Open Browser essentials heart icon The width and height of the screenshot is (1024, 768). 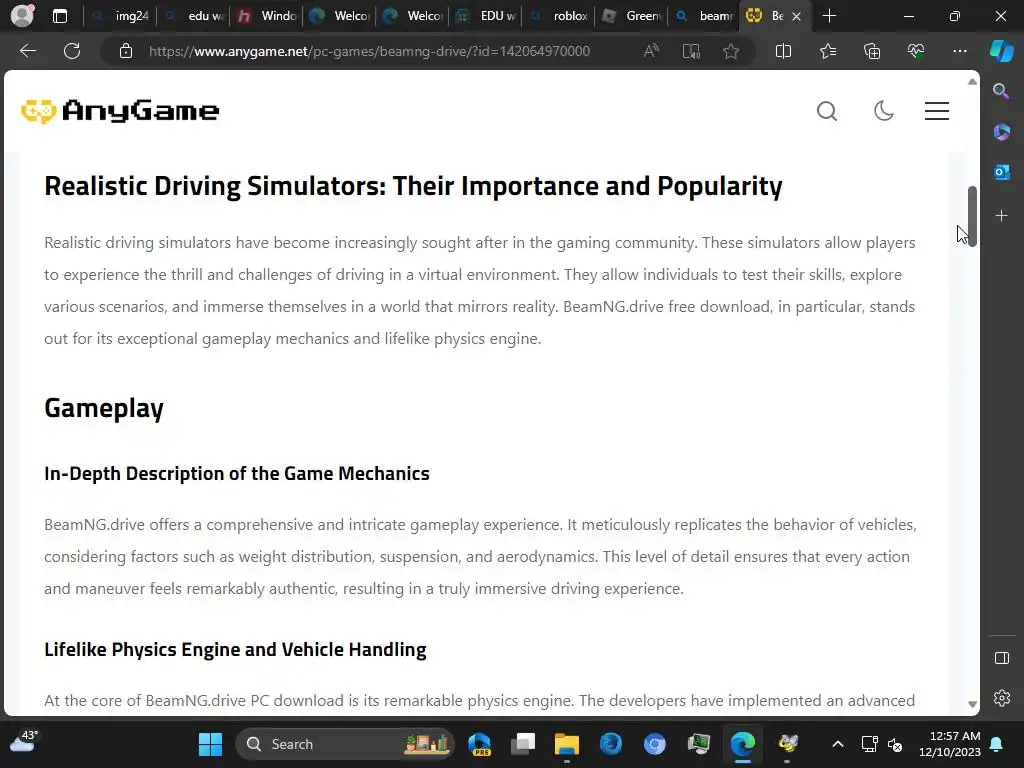pyautogui.click(x=916, y=51)
